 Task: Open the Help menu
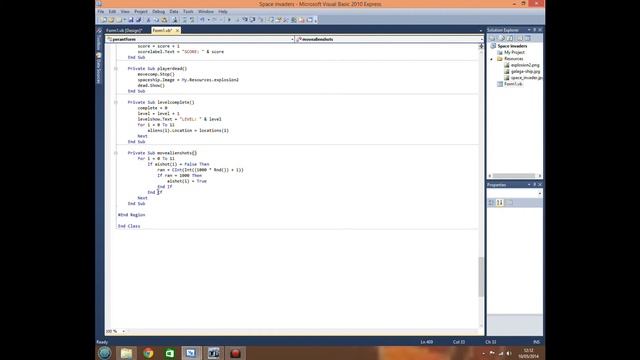pos(222,11)
